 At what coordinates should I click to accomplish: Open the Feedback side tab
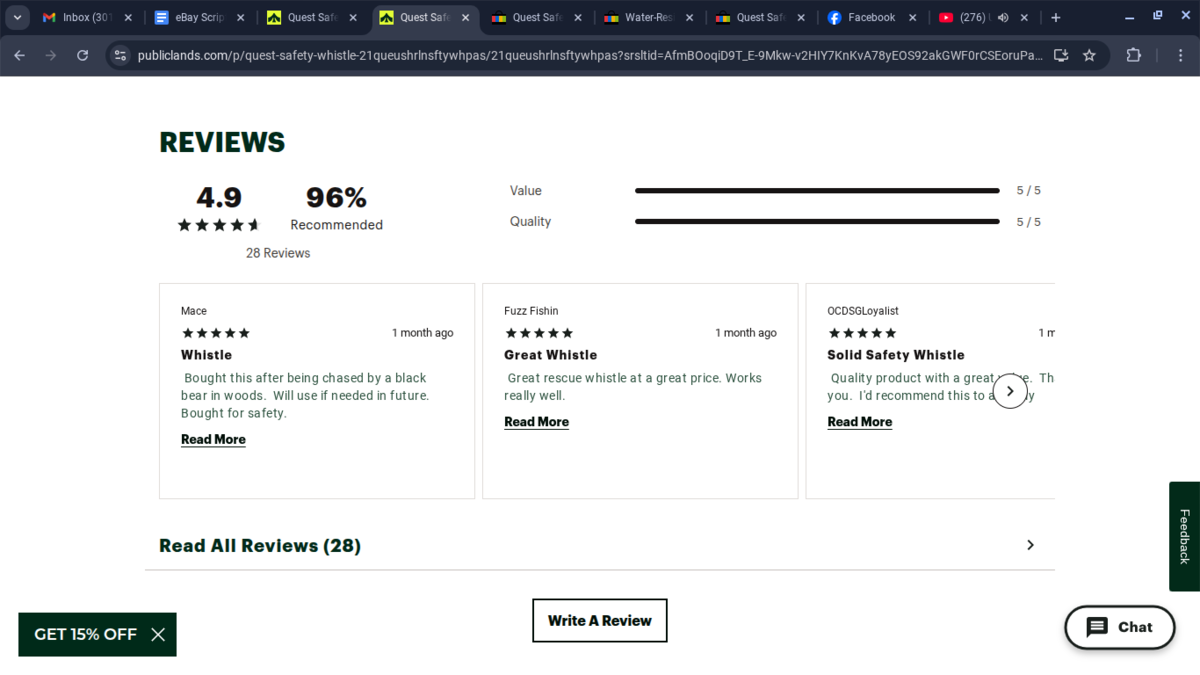coord(1184,536)
